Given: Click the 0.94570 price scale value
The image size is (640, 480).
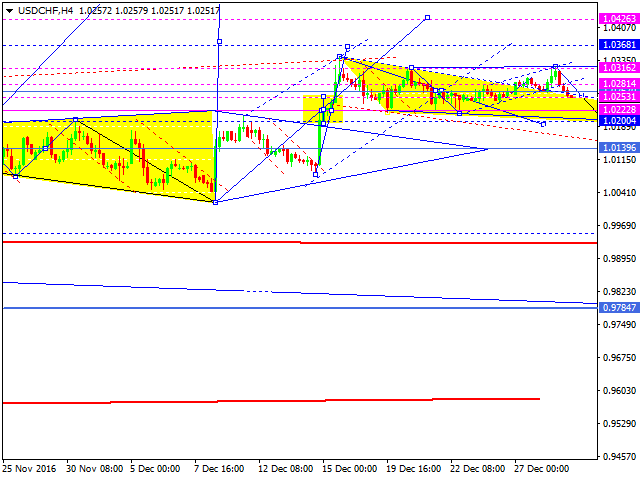Looking at the screenshot, I should coord(620,457).
